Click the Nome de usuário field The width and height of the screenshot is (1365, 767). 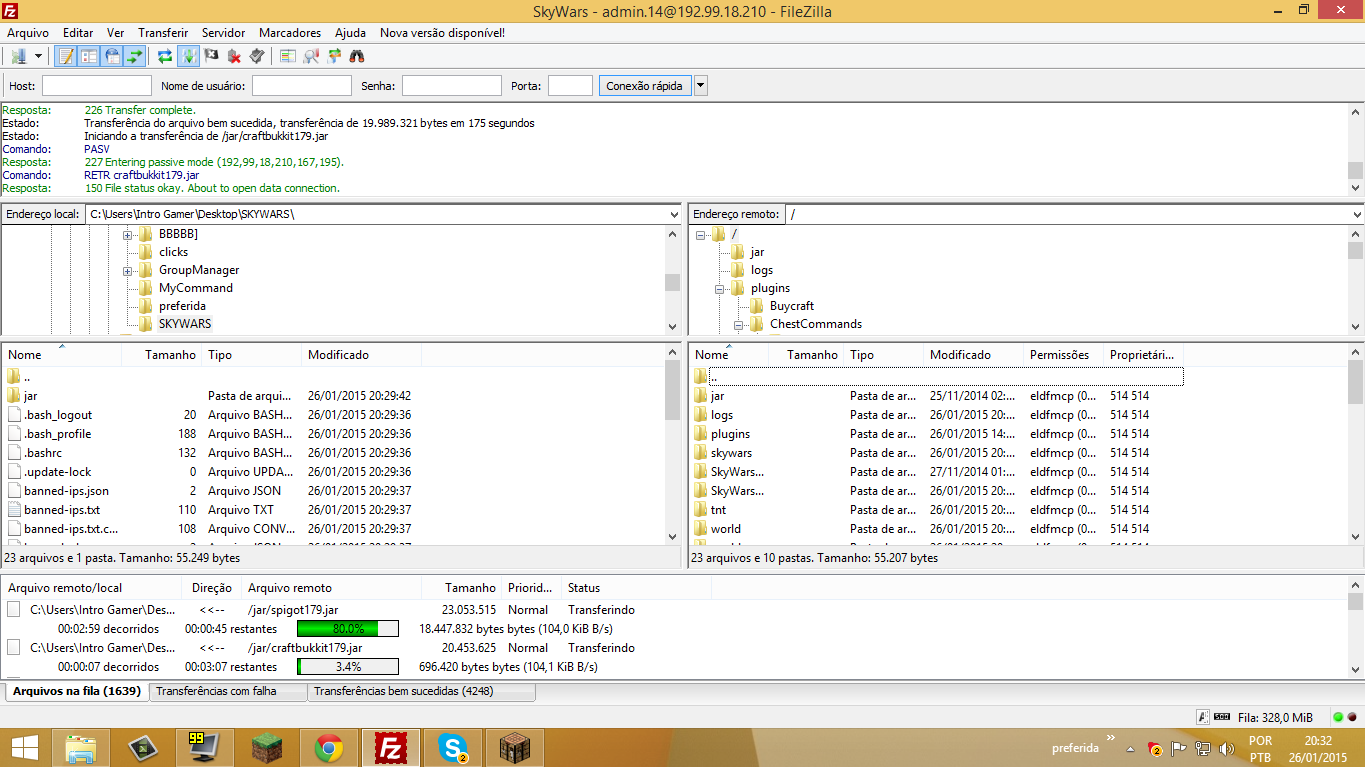pos(302,86)
